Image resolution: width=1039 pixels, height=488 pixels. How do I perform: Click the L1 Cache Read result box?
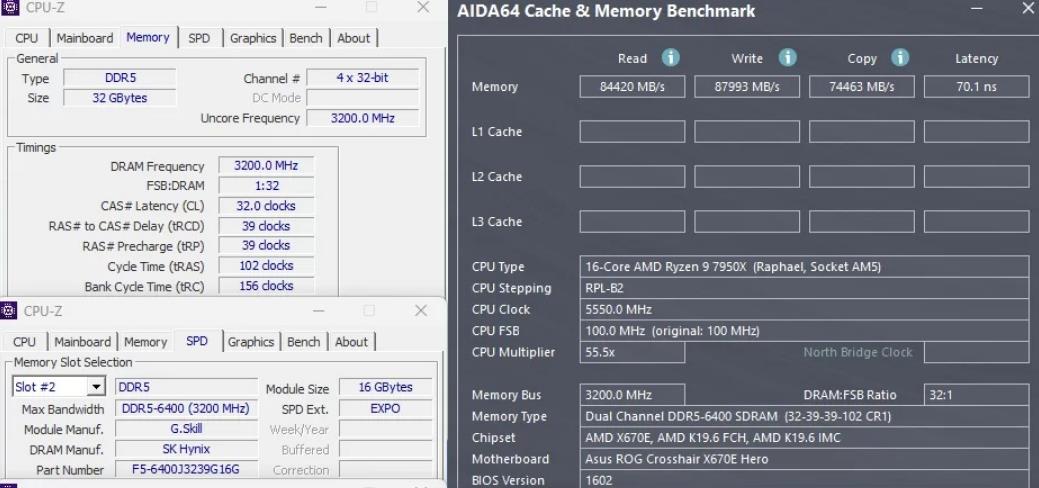click(632, 132)
